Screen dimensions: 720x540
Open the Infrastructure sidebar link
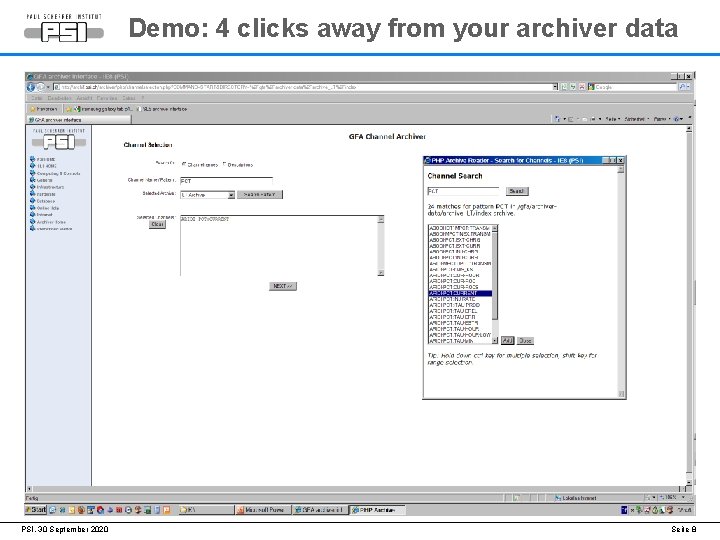(50, 187)
